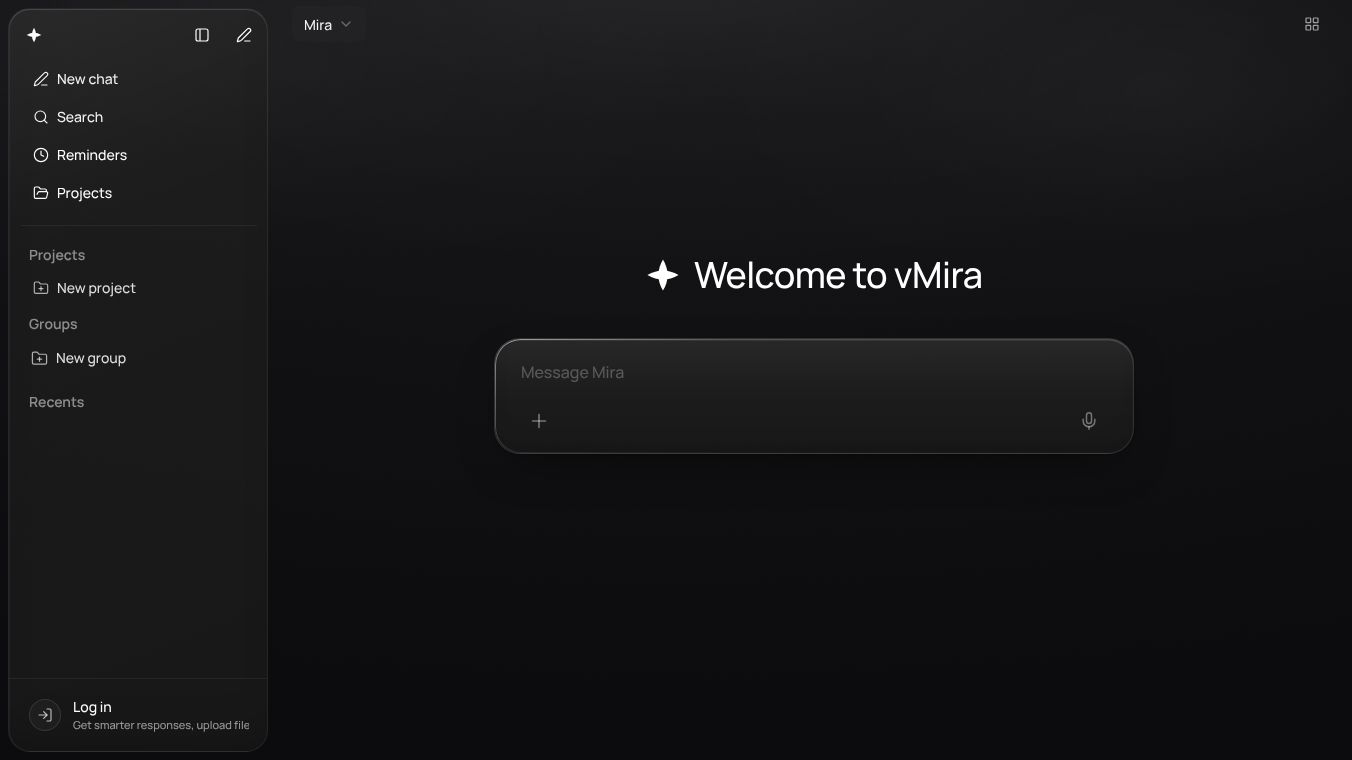Open Search in the sidebar
1352x760 pixels.
coord(138,117)
